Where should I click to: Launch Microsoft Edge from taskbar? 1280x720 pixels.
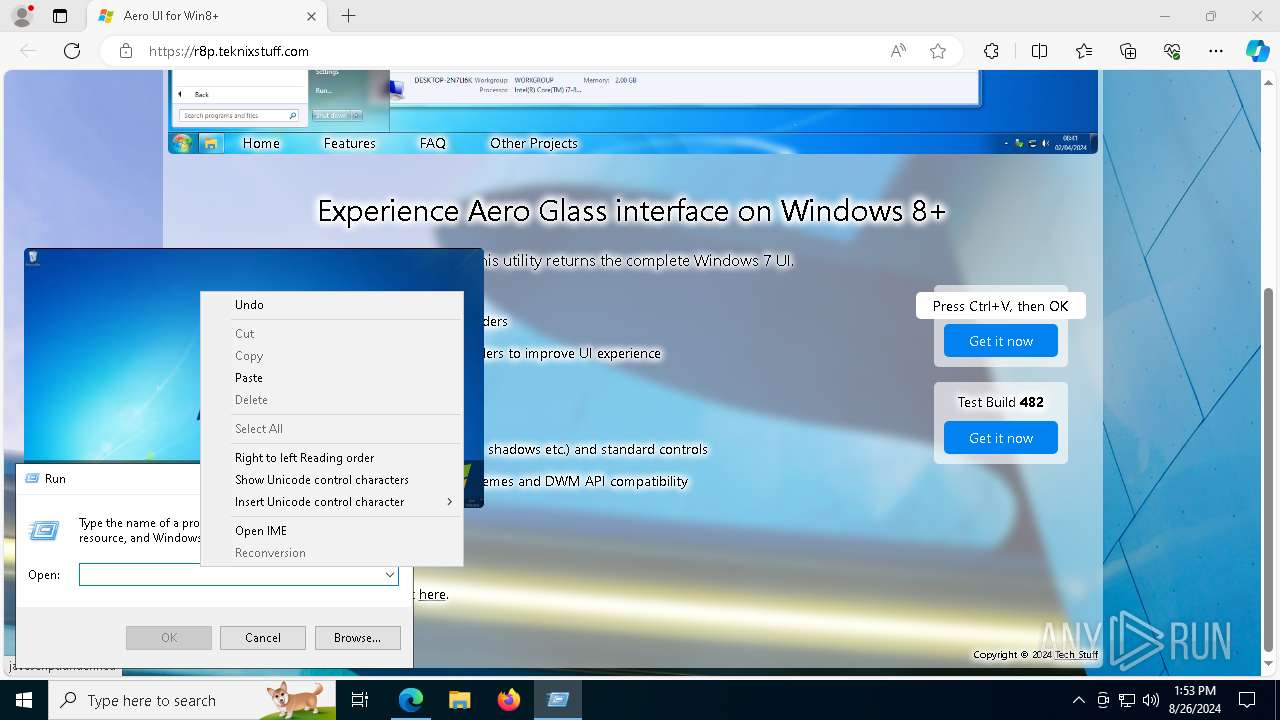click(410, 700)
